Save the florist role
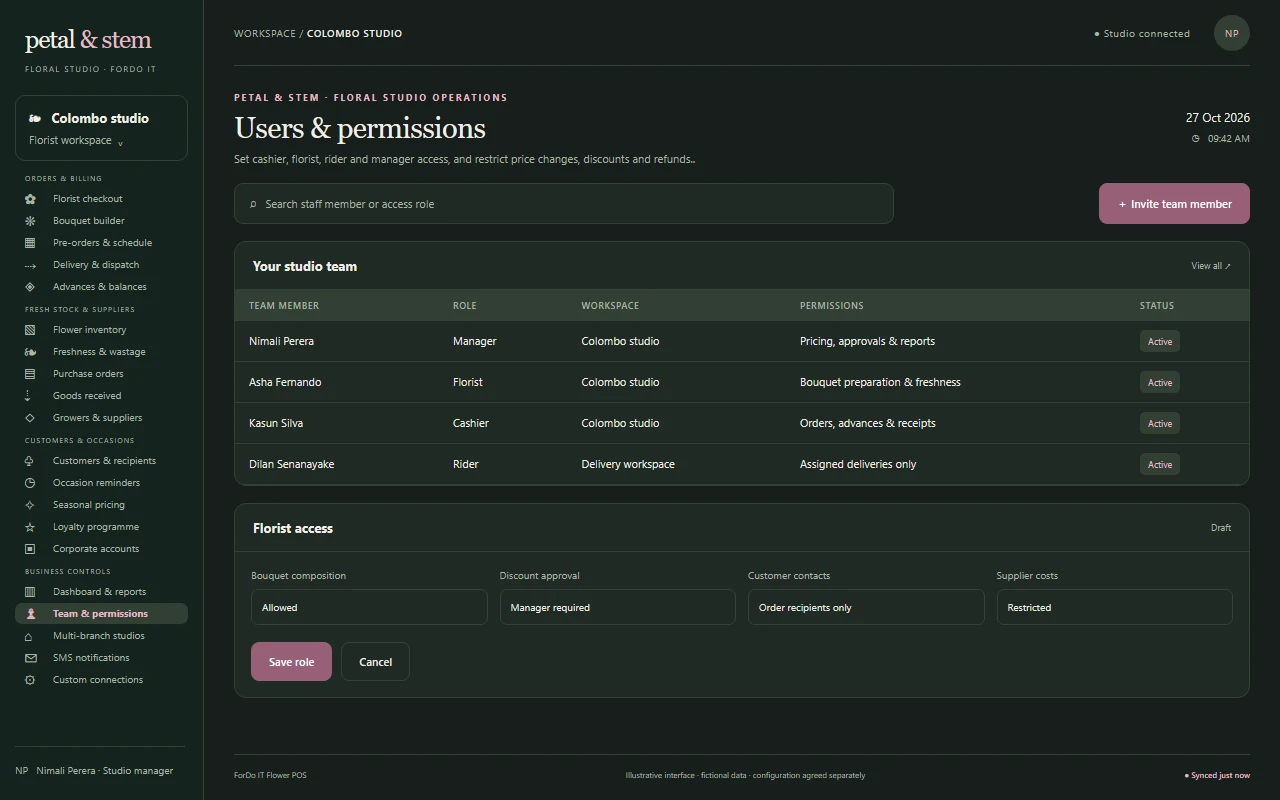The height and width of the screenshot is (800, 1280). pyautogui.click(x=291, y=662)
